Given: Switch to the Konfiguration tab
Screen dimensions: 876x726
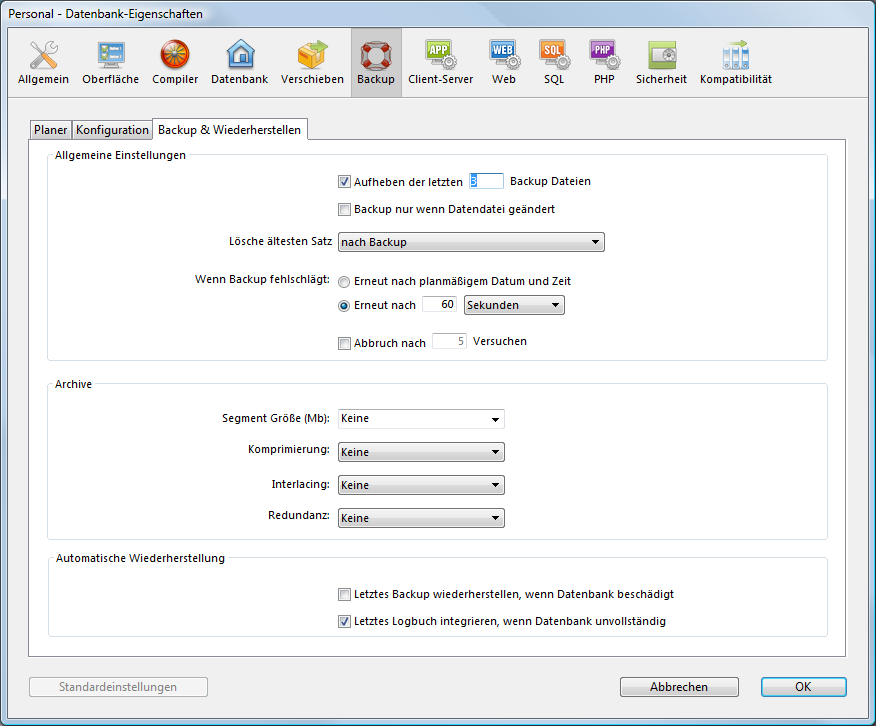Looking at the screenshot, I should pos(112,130).
